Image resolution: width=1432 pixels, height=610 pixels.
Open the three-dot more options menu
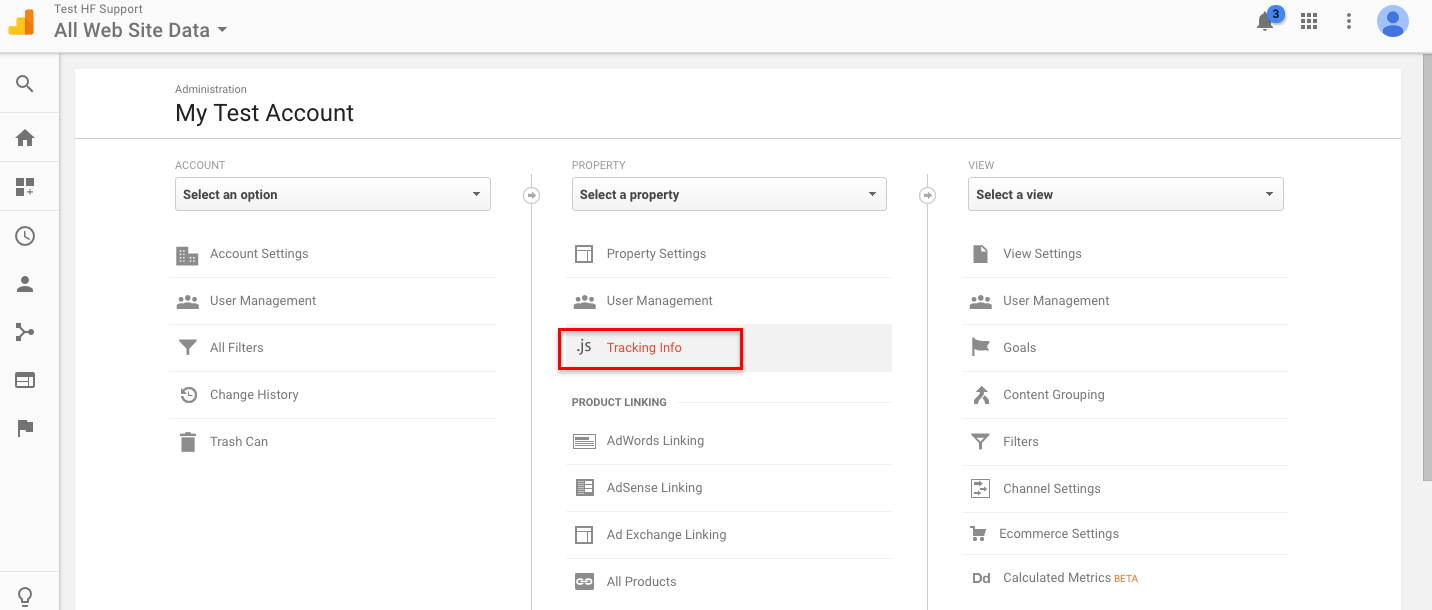click(1349, 21)
